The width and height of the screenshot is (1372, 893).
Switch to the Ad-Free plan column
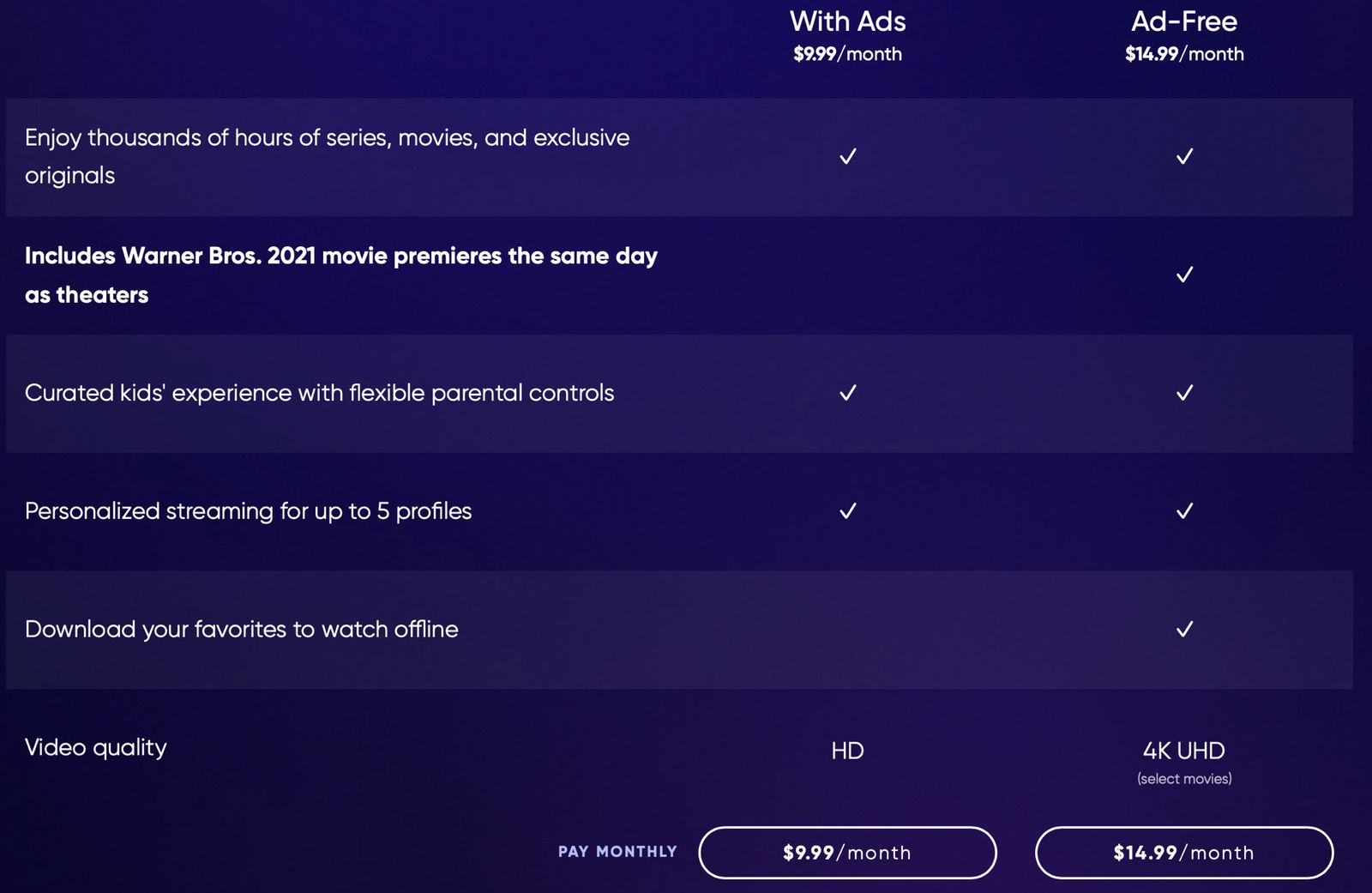tap(1183, 22)
